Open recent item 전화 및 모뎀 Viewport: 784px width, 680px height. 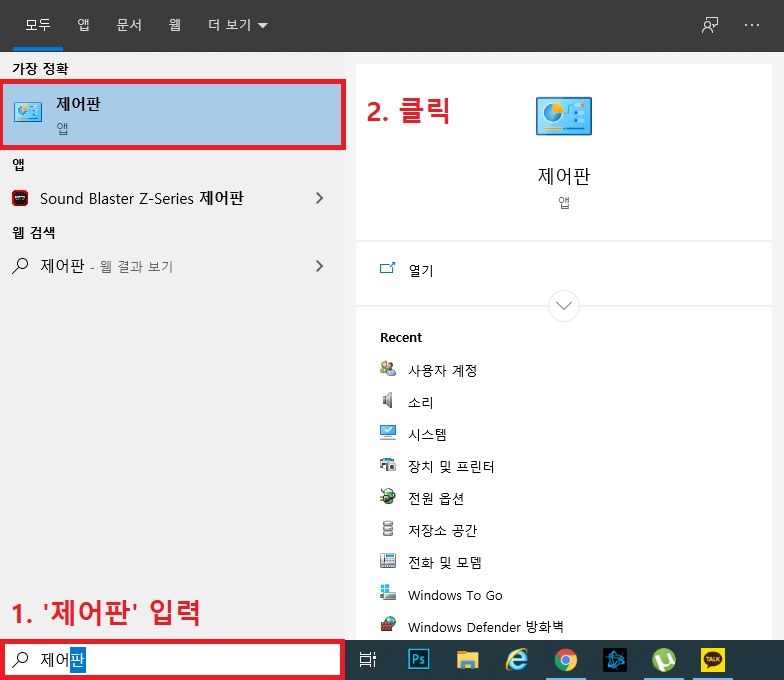(444, 562)
